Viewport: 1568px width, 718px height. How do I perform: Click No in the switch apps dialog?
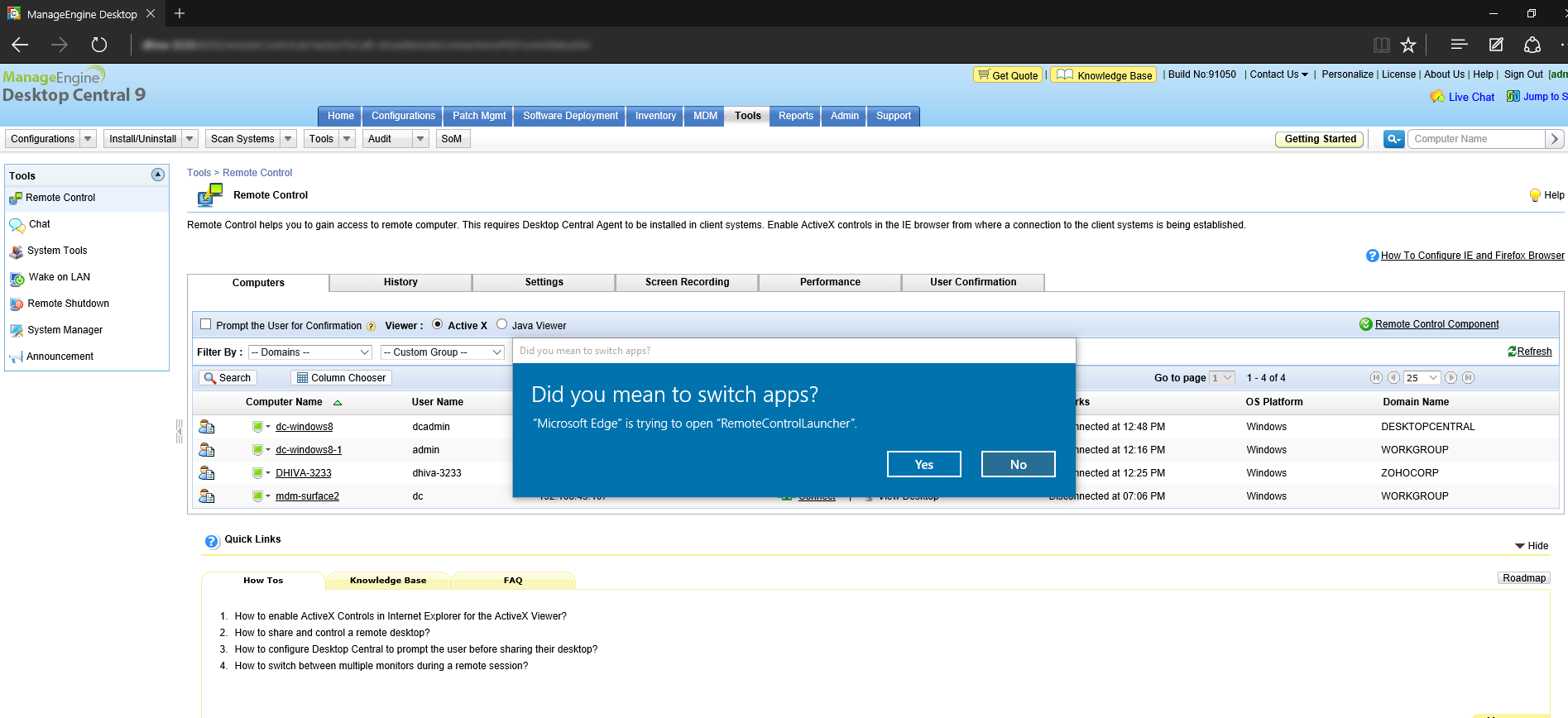point(1019,465)
